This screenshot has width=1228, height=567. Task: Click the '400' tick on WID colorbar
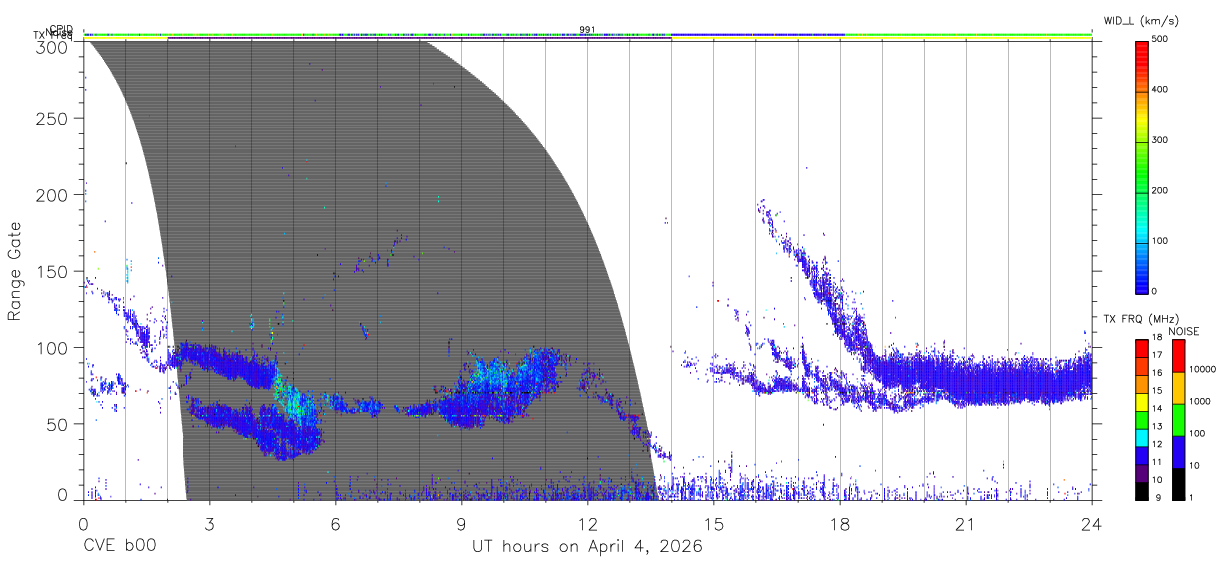pos(1160,90)
